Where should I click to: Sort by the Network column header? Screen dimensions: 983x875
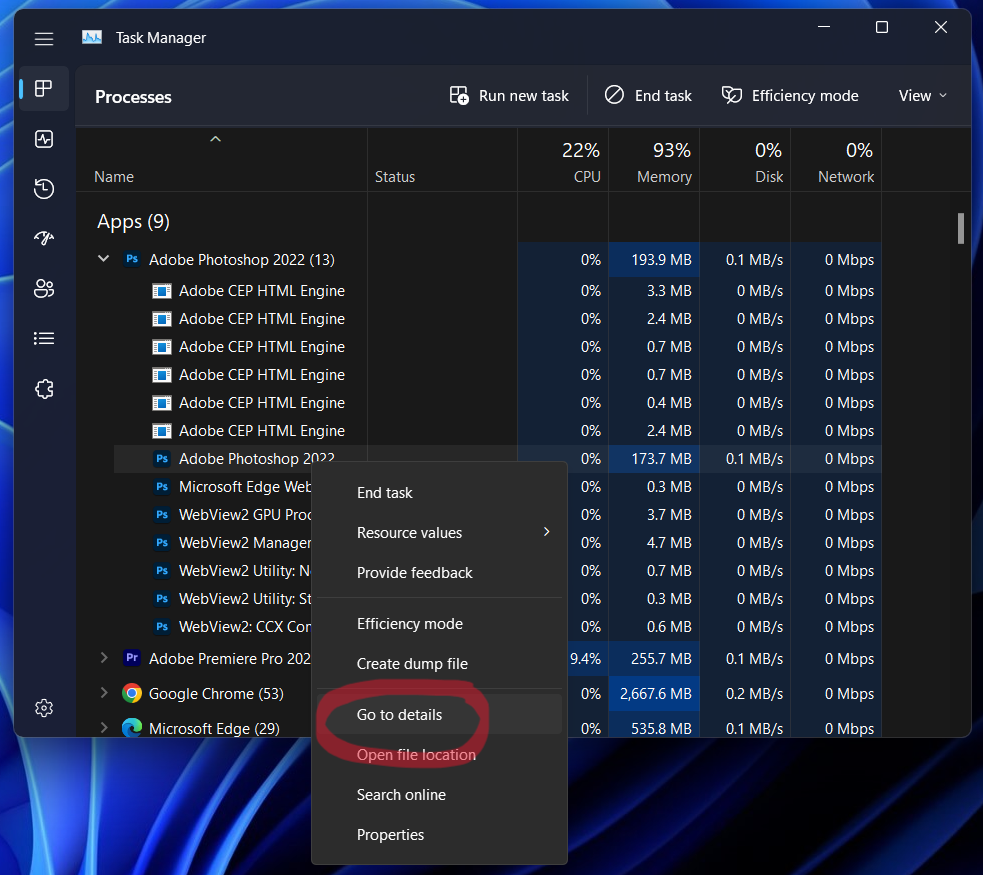click(x=836, y=159)
